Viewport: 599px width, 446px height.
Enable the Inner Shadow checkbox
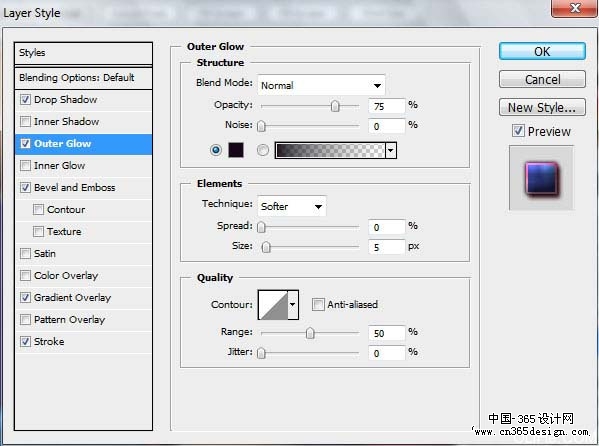[x=25, y=122]
